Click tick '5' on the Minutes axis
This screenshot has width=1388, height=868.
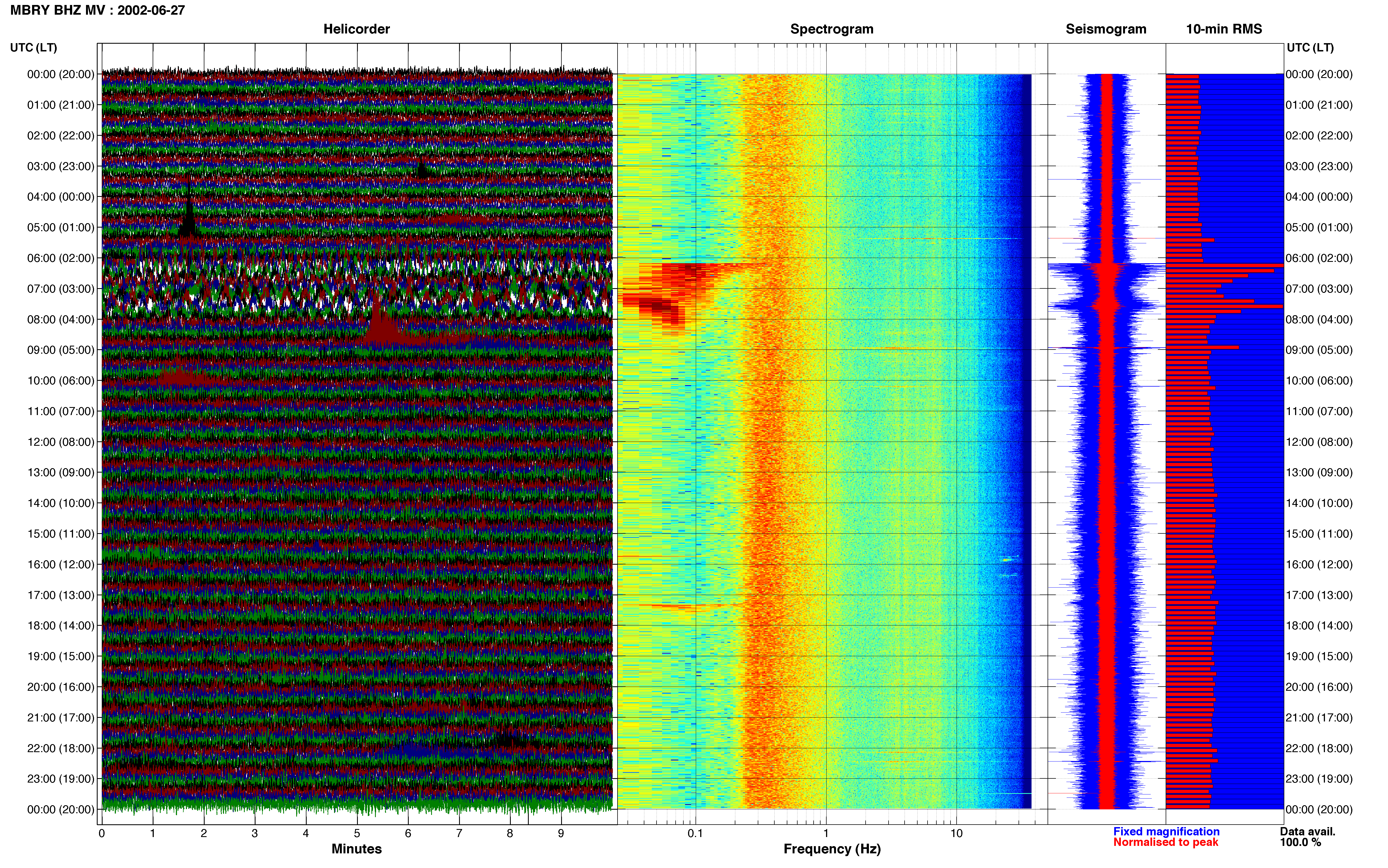point(357,833)
